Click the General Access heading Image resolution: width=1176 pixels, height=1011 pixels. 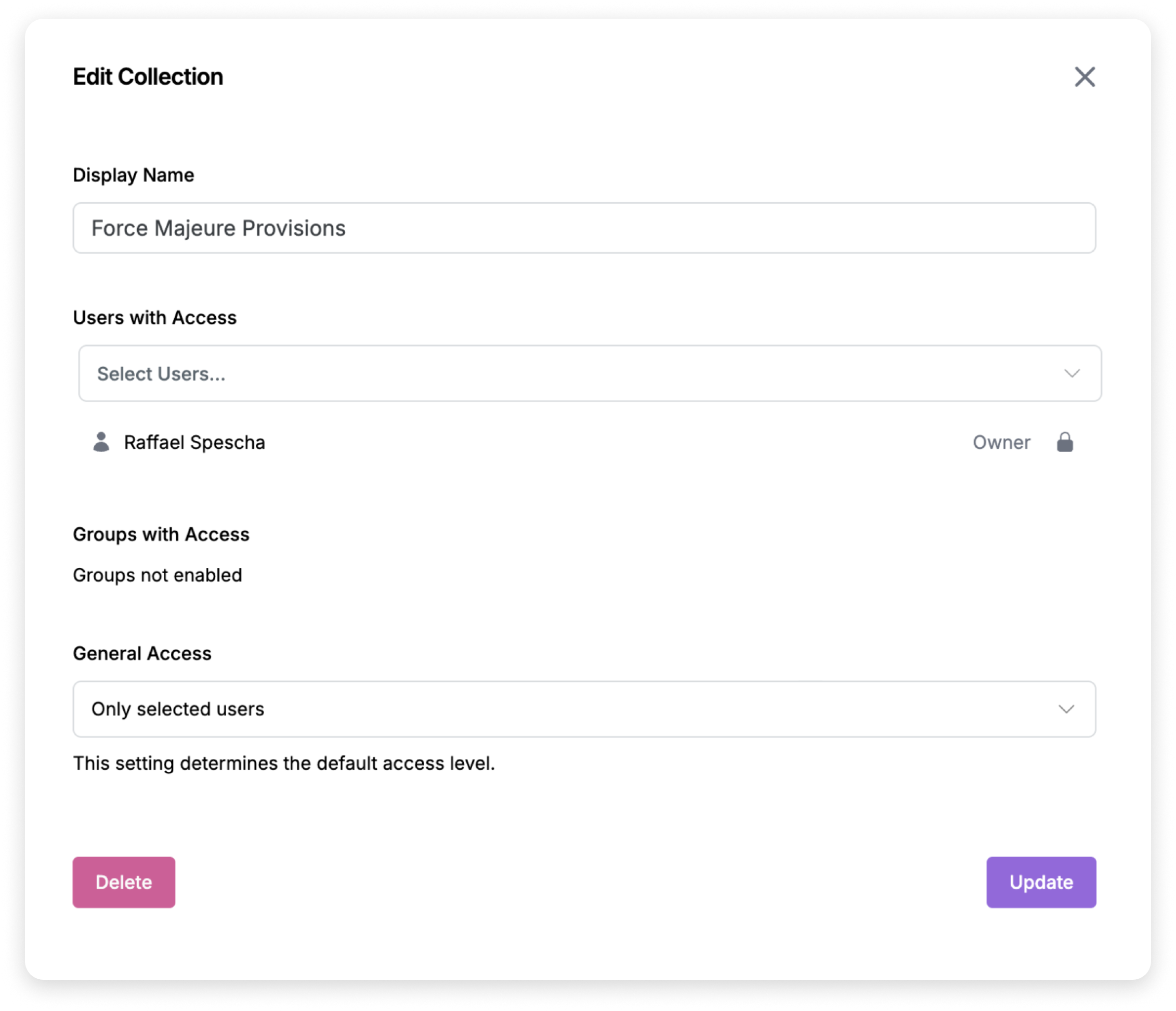142,653
